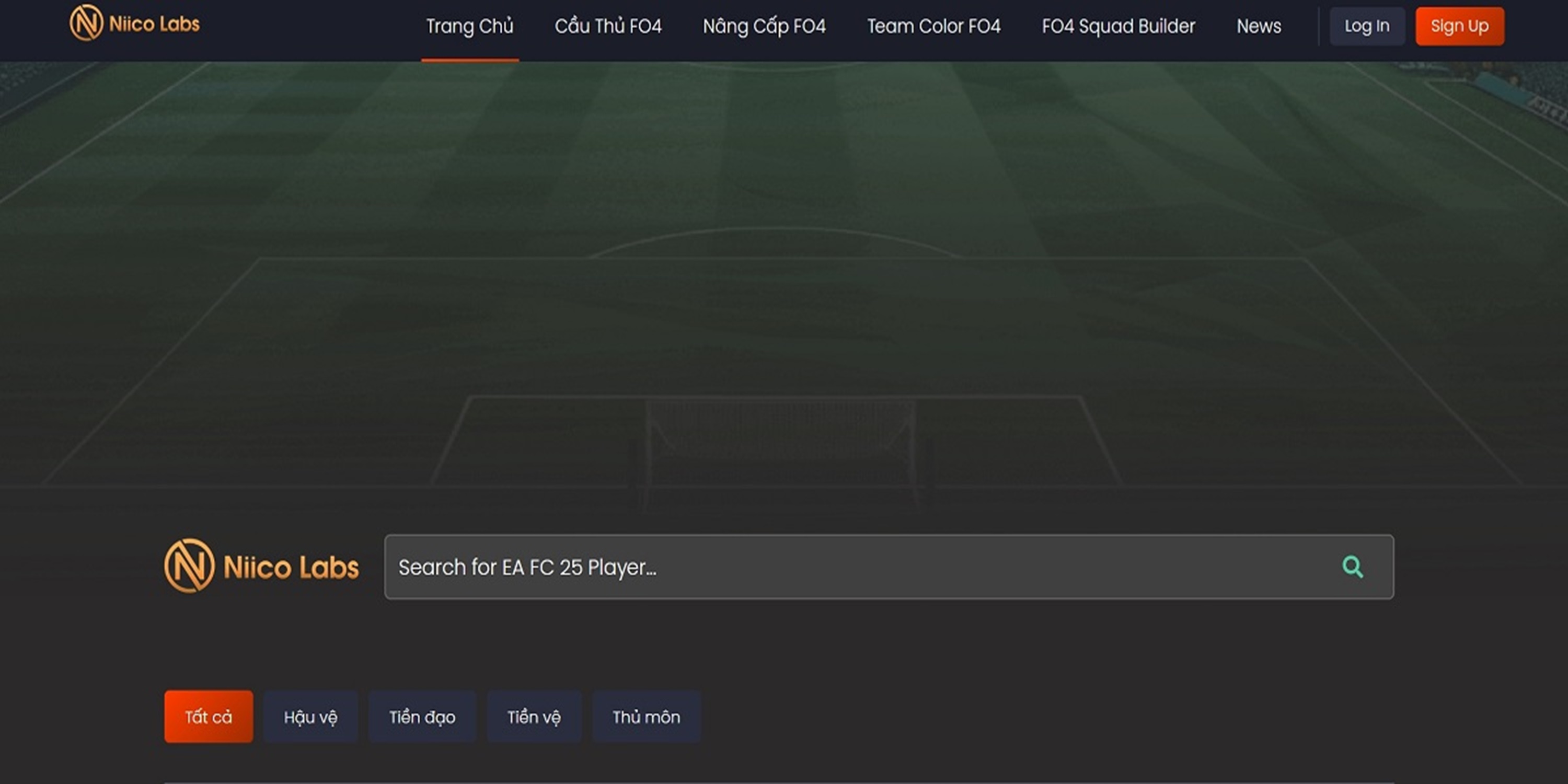Click the orange Sign Up button

tap(1460, 26)
